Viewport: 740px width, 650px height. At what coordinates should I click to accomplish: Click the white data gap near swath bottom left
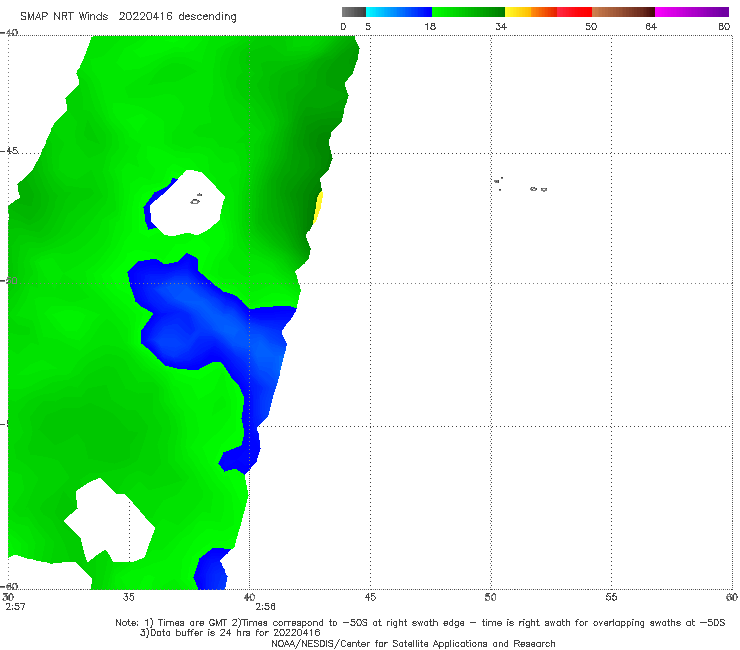(111, 522)
